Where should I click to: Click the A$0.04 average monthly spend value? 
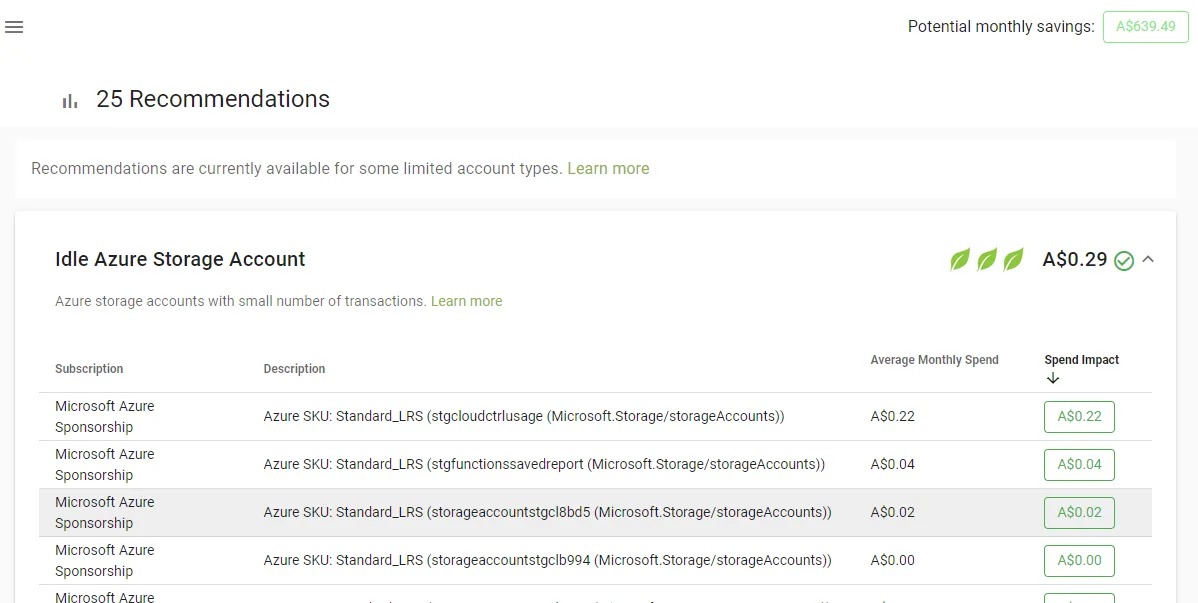[x=892, y=465]
